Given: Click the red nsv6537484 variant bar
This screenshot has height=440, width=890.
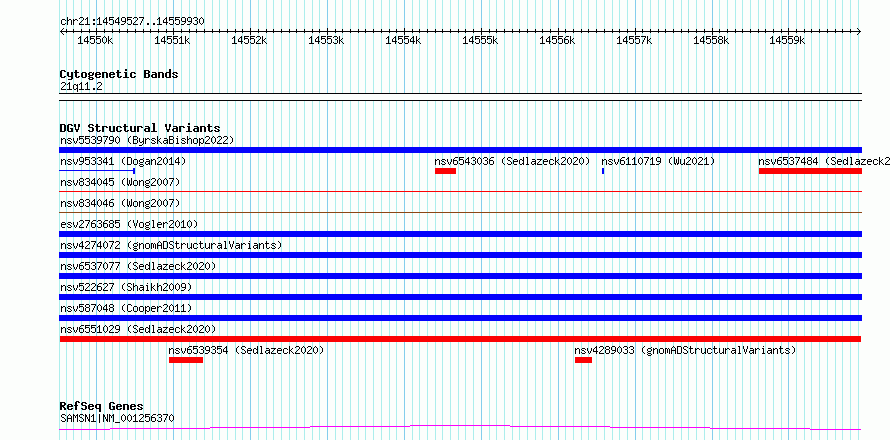Looking at the screenshot, I should pyautogui.click(x=810, y=171).
